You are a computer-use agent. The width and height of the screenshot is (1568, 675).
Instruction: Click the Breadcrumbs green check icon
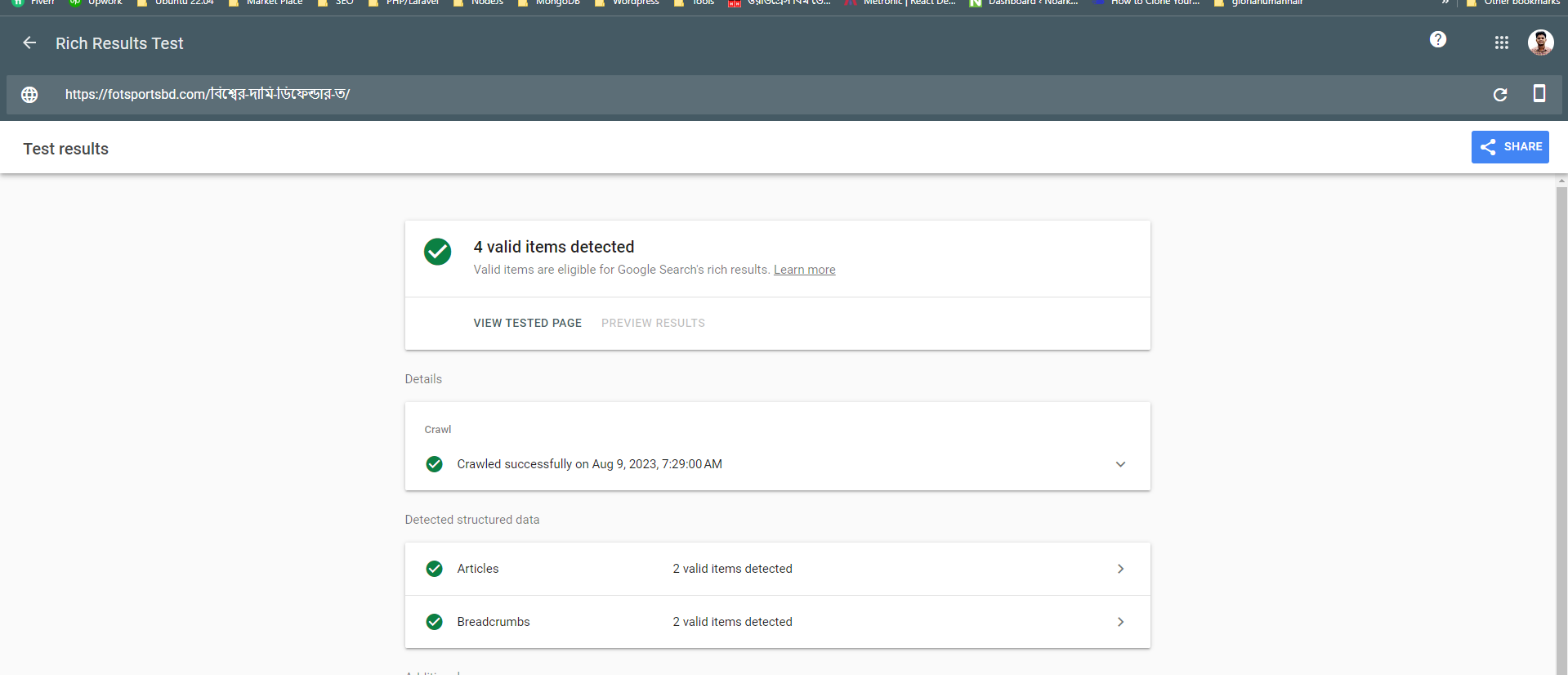click(435, 622)
